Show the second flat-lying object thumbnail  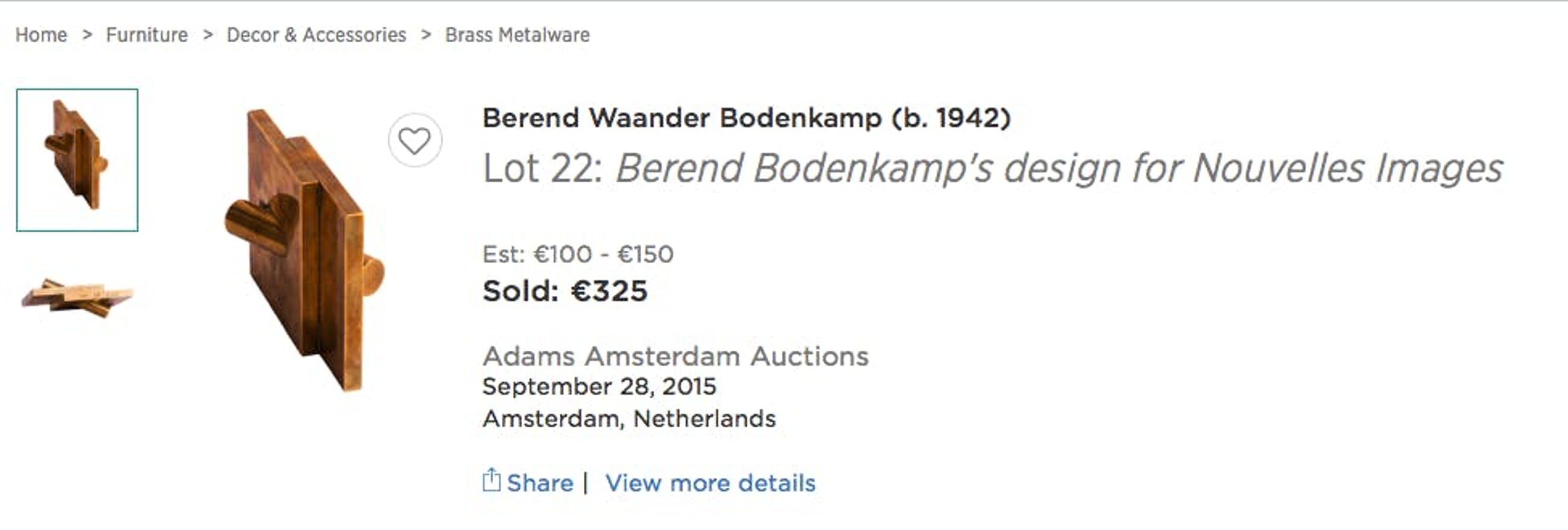coord(77,298)
